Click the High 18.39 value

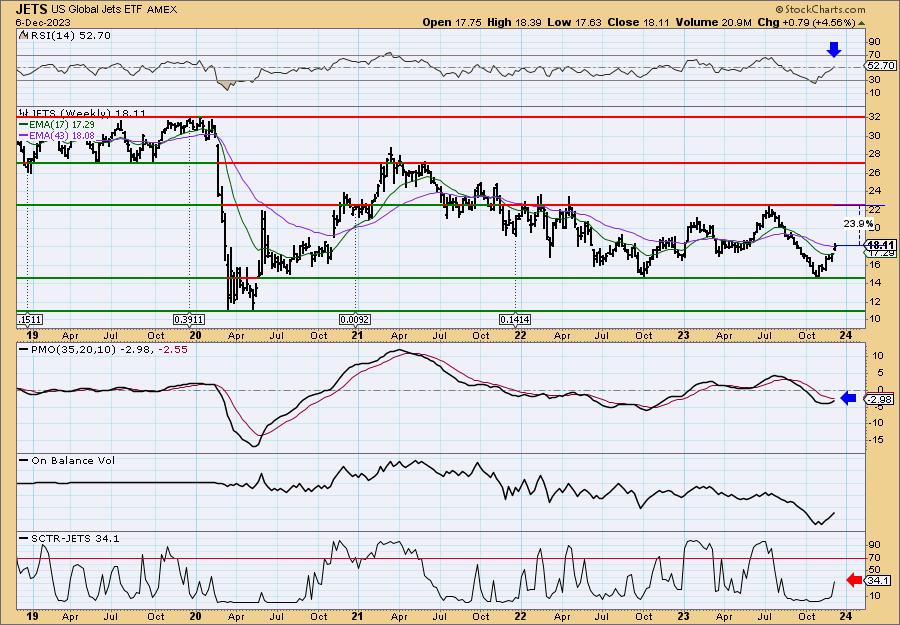514,22
